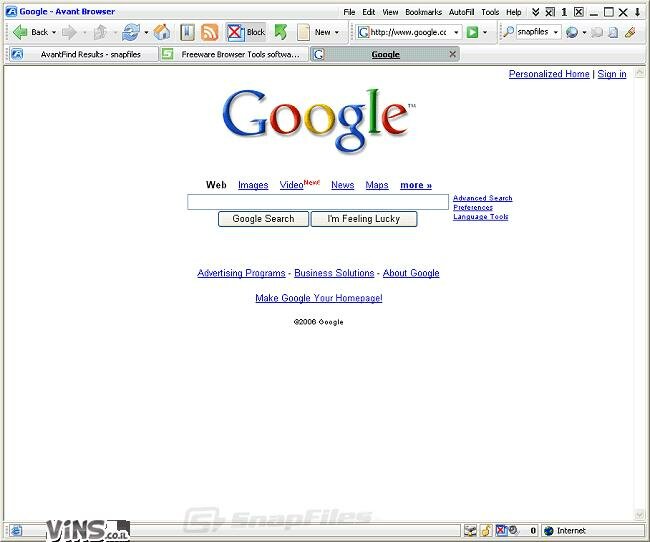Expand the address bar URL dropdown
Viewport: 650px width, 542px height.
click(456, 32)
